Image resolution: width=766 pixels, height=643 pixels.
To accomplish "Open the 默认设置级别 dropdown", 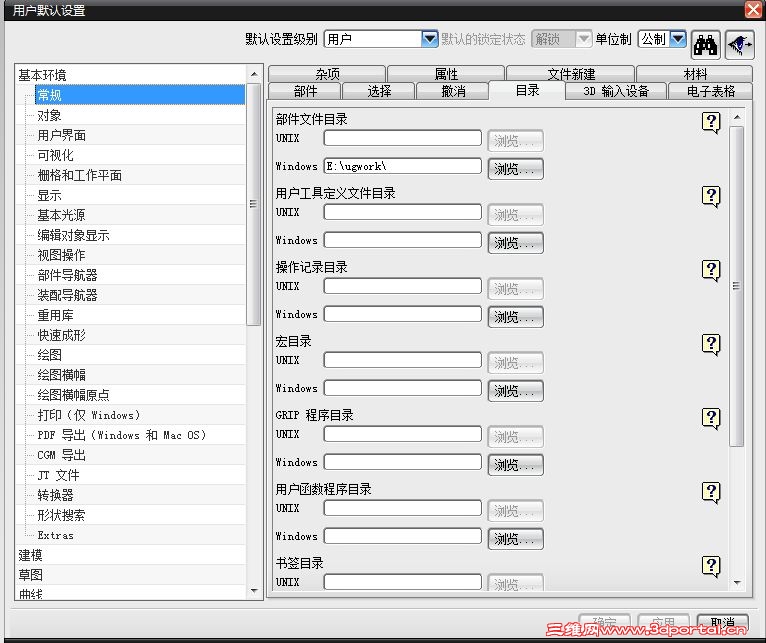I will 429,39.
